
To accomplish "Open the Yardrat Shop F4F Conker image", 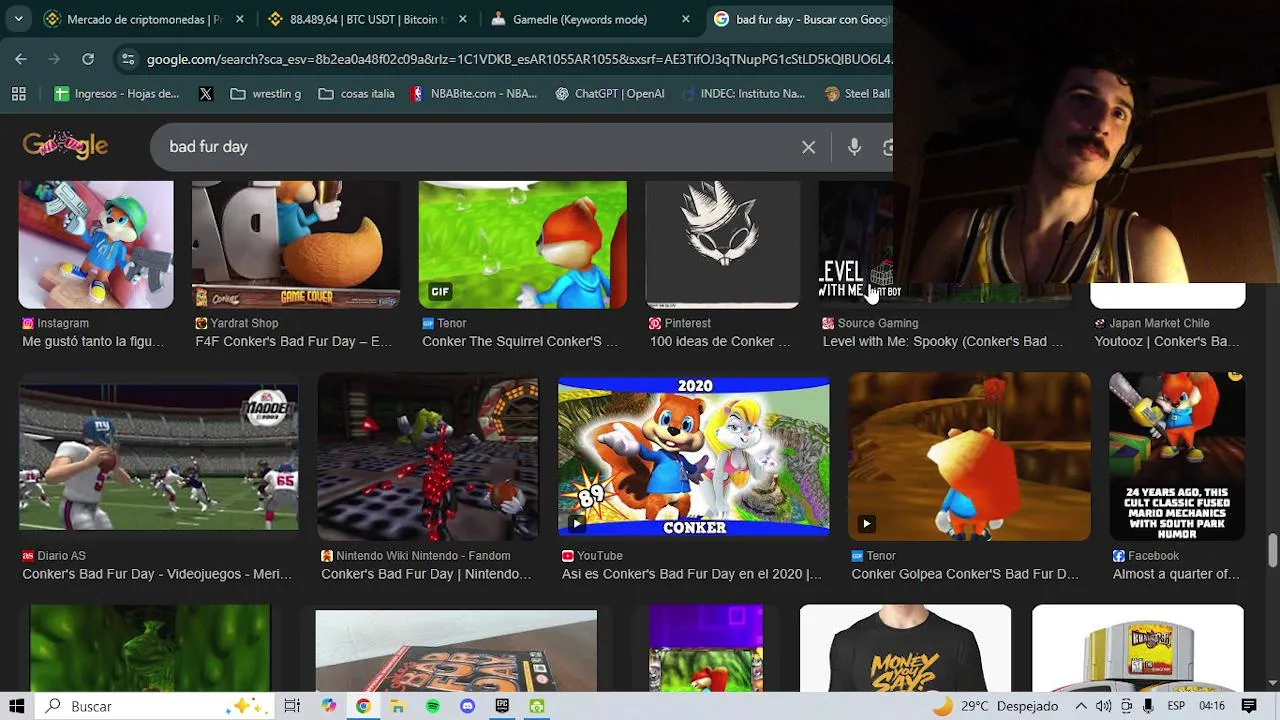I will click(x=295, y=244).
